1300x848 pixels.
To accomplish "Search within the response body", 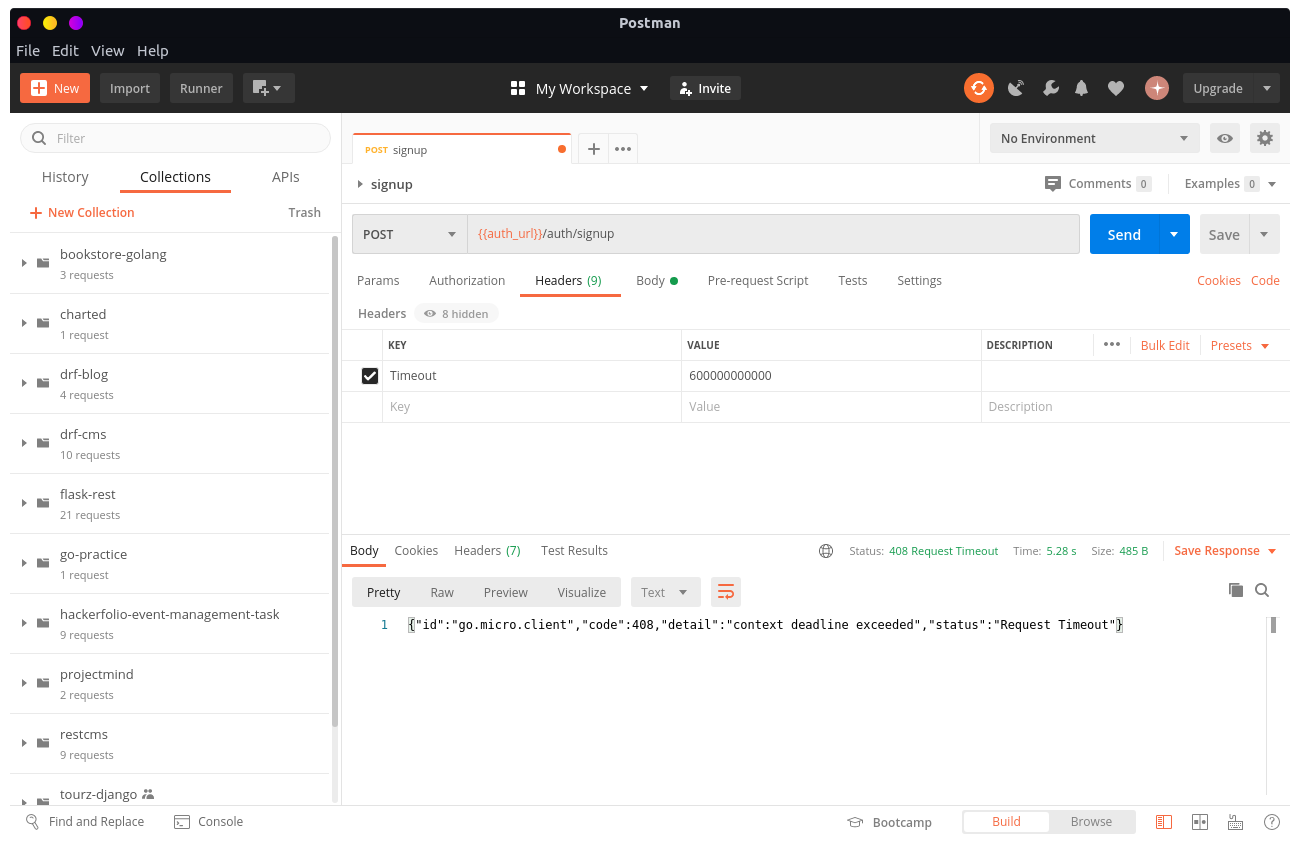I will pos(1262,590).
